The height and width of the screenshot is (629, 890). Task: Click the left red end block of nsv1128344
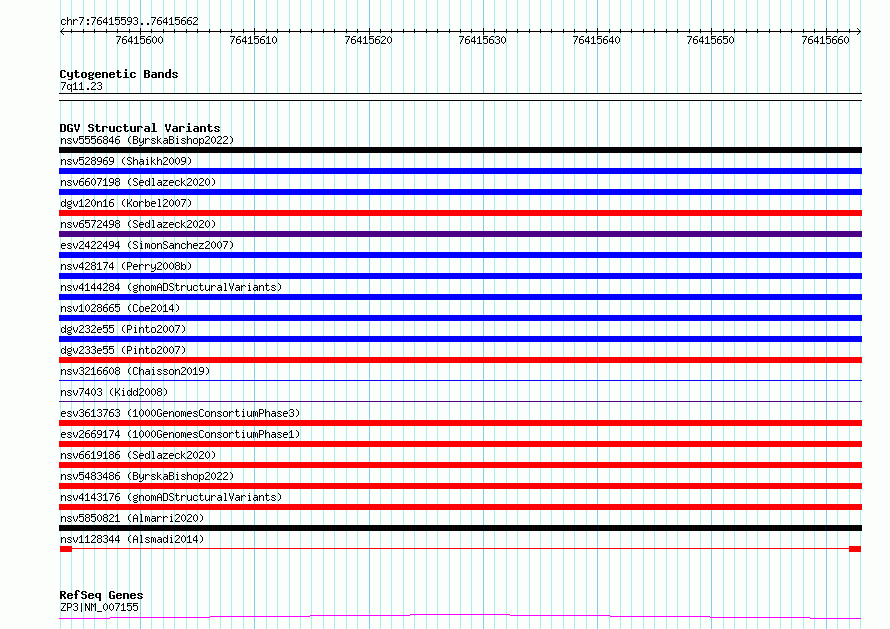pos(66,549)
